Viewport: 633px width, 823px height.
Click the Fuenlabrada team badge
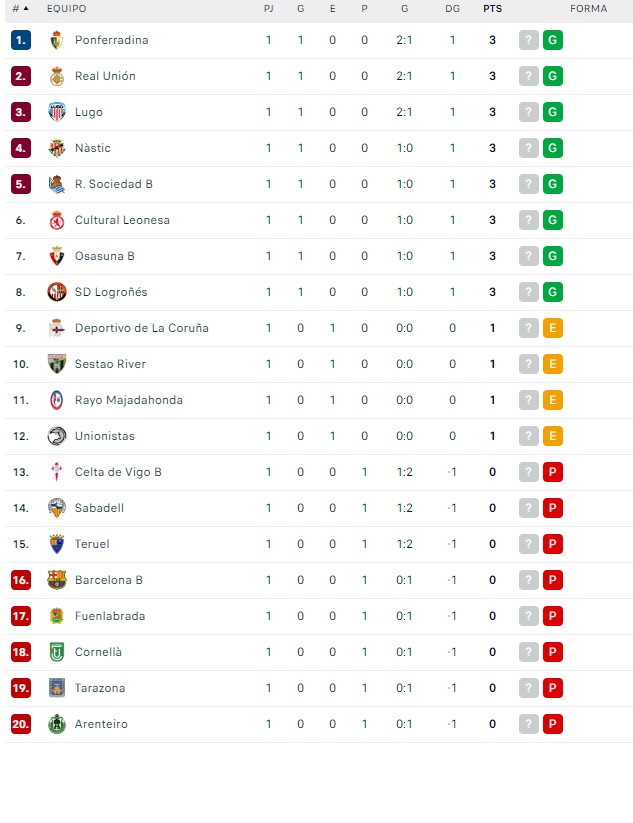[57, 616]
